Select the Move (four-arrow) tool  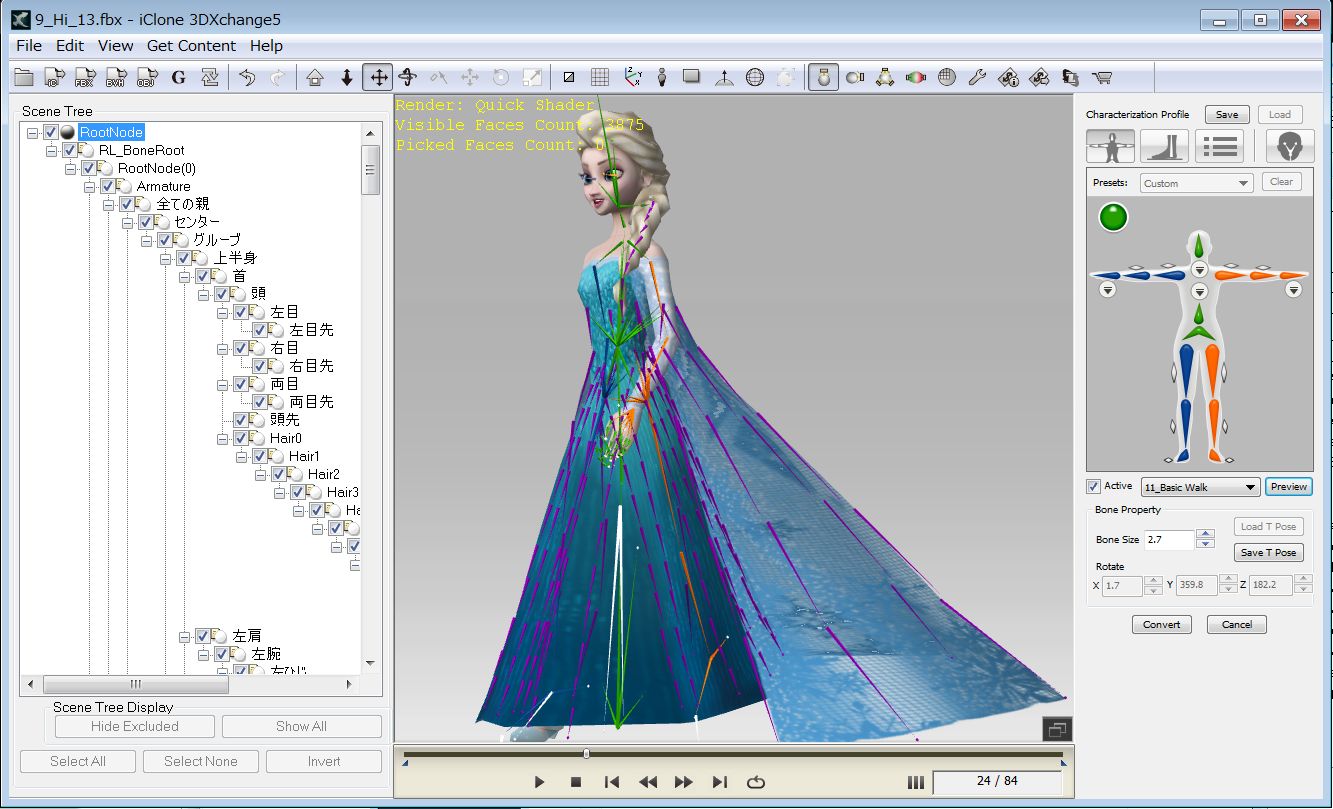(378, 77)
